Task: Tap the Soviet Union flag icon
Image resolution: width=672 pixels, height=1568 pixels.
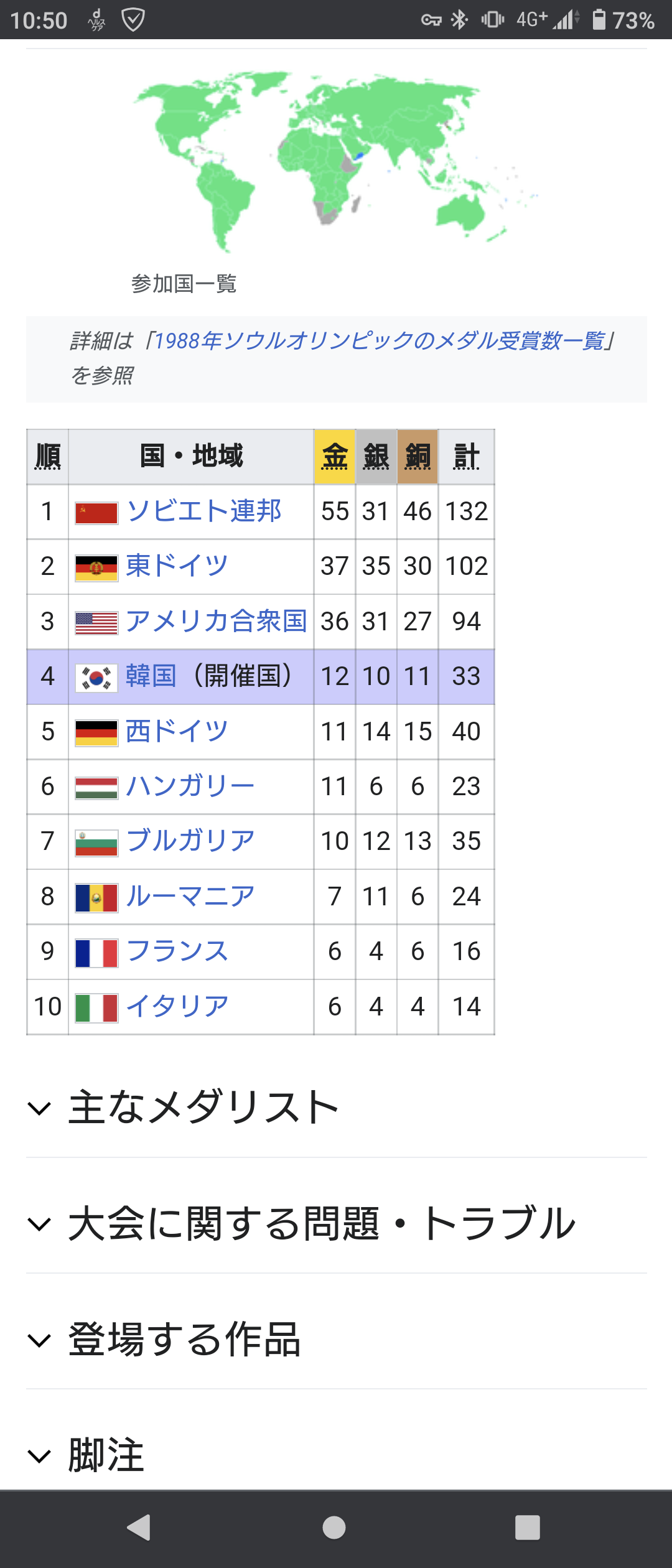Action: point(96,513)
